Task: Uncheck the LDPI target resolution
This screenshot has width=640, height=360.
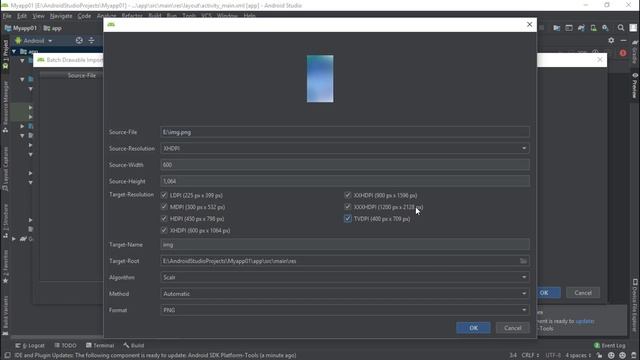Action: click(x=164, y=195)
